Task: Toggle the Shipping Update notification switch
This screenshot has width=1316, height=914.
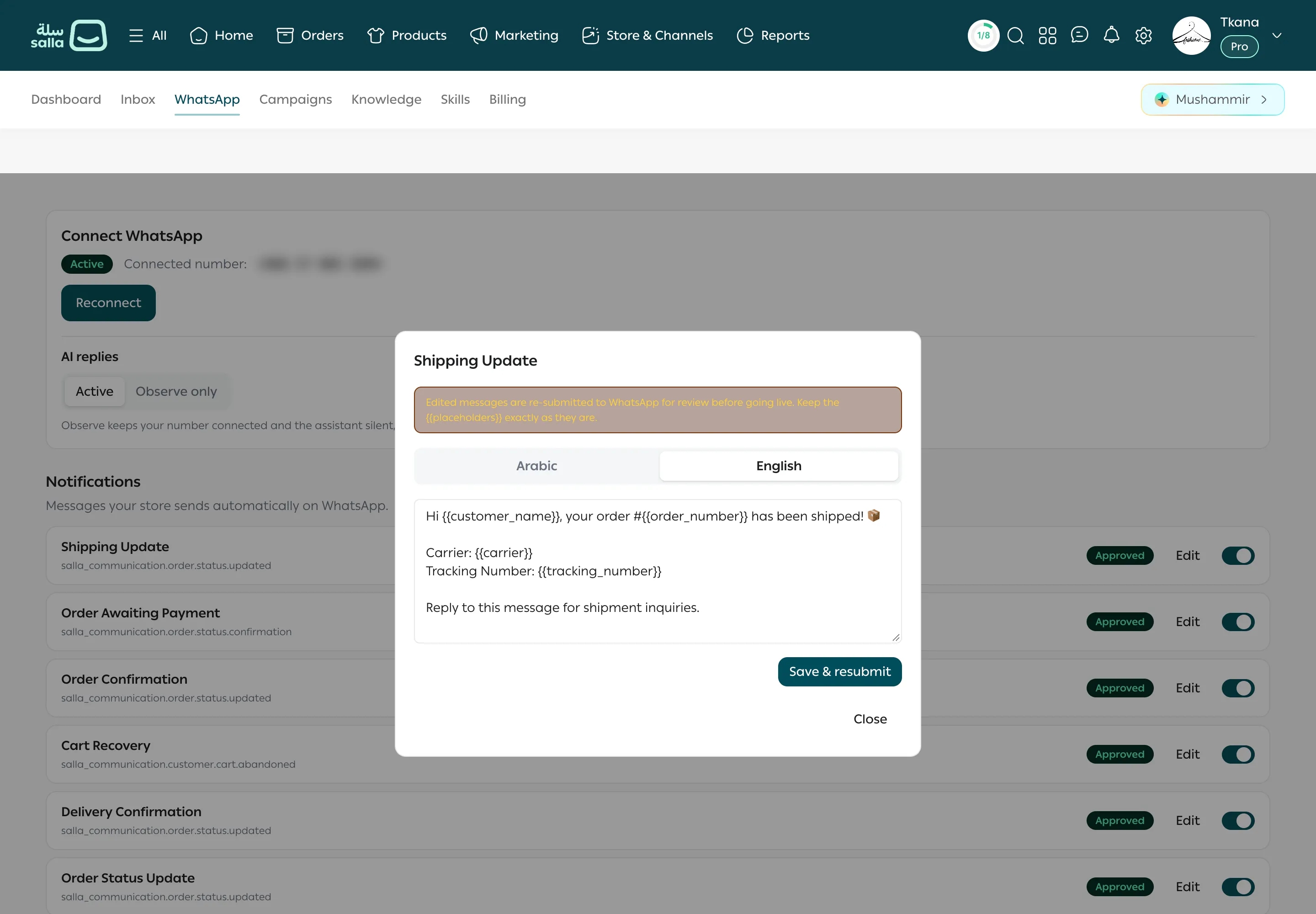Action: click(x=1237, y=556)
